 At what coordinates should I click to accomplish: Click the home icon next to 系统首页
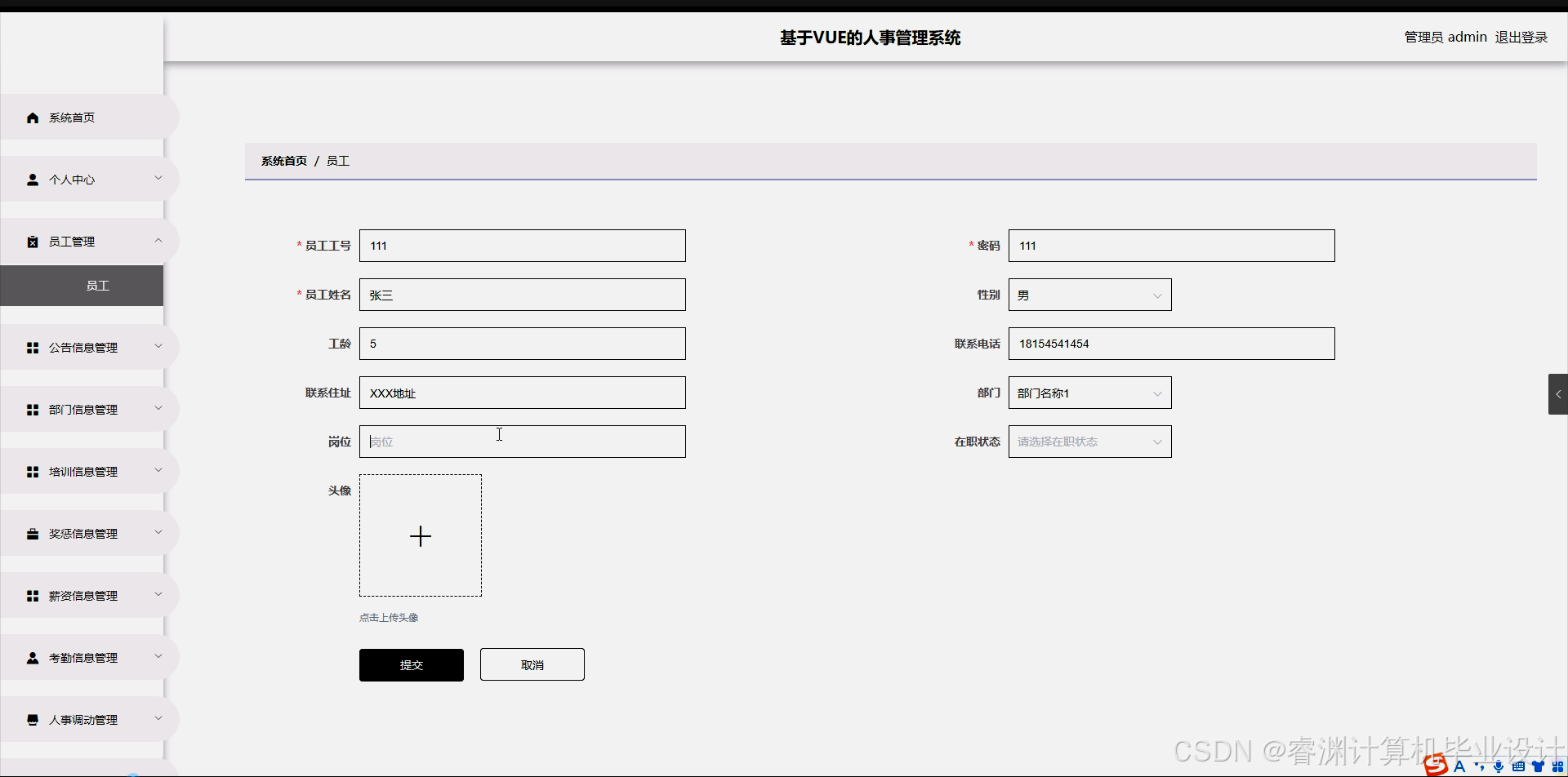pos(33,117)
